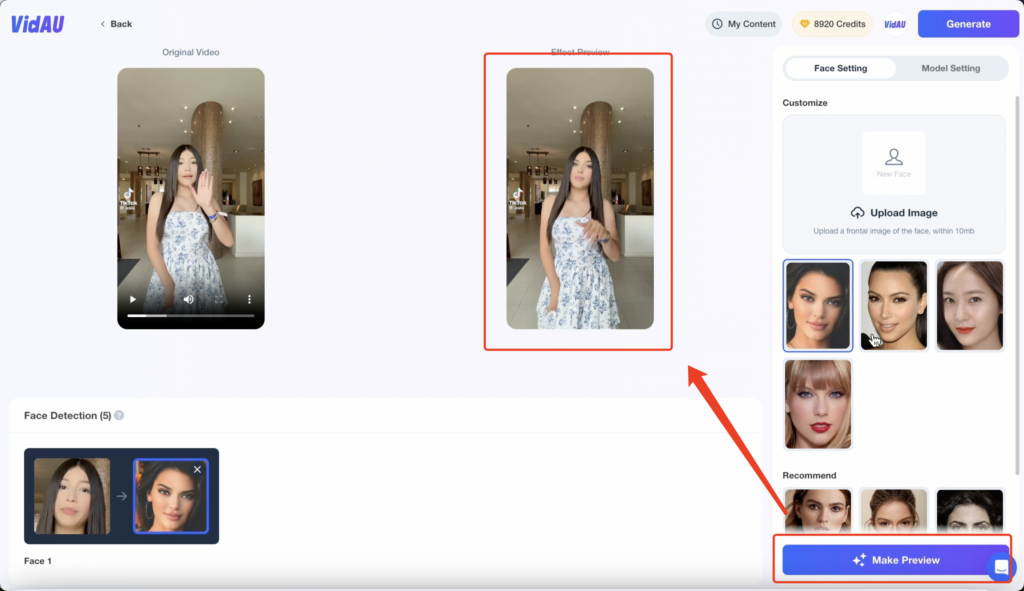Choose the first Recommend face
The width and height of the screenshot is (1024, 591).
[x=818, y=511]
